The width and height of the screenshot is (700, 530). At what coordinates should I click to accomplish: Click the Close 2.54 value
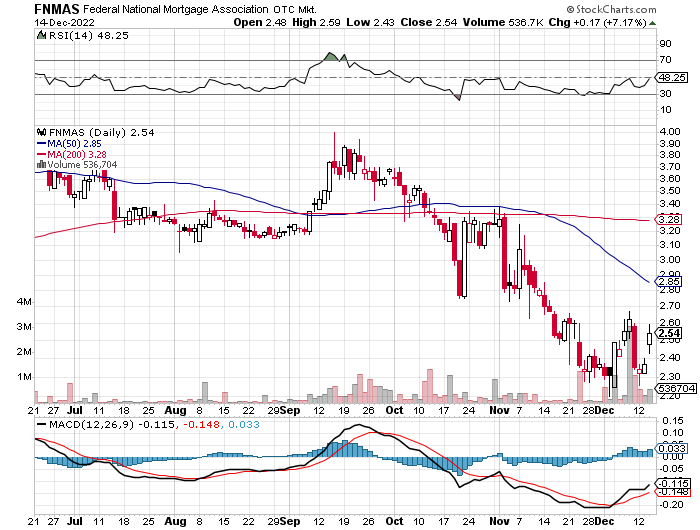click(429, 22)
